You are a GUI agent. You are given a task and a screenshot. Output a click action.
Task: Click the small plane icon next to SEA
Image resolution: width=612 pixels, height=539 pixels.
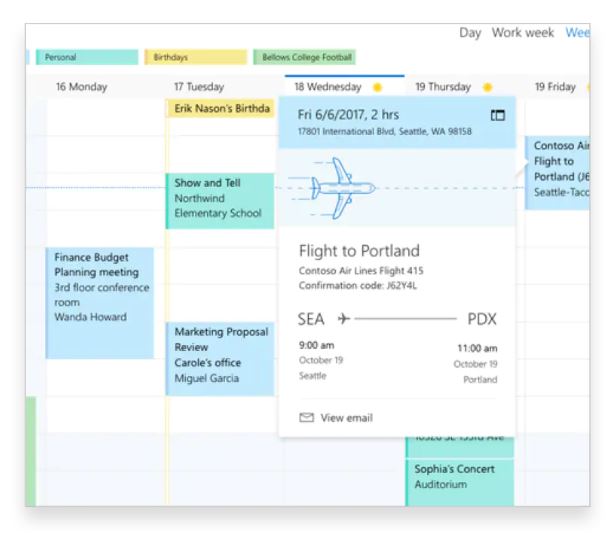(343, 318)
